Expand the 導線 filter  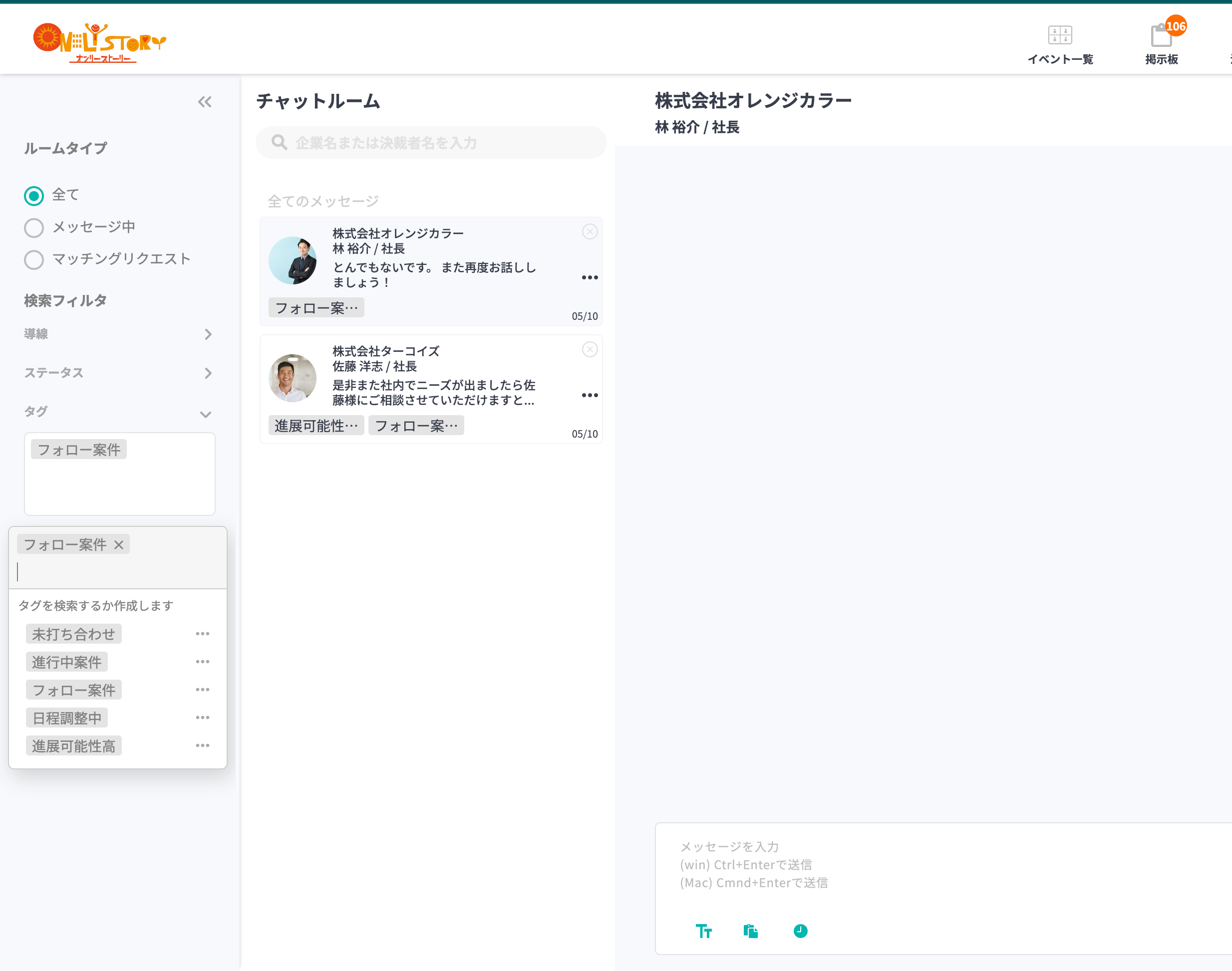point(208,334)
